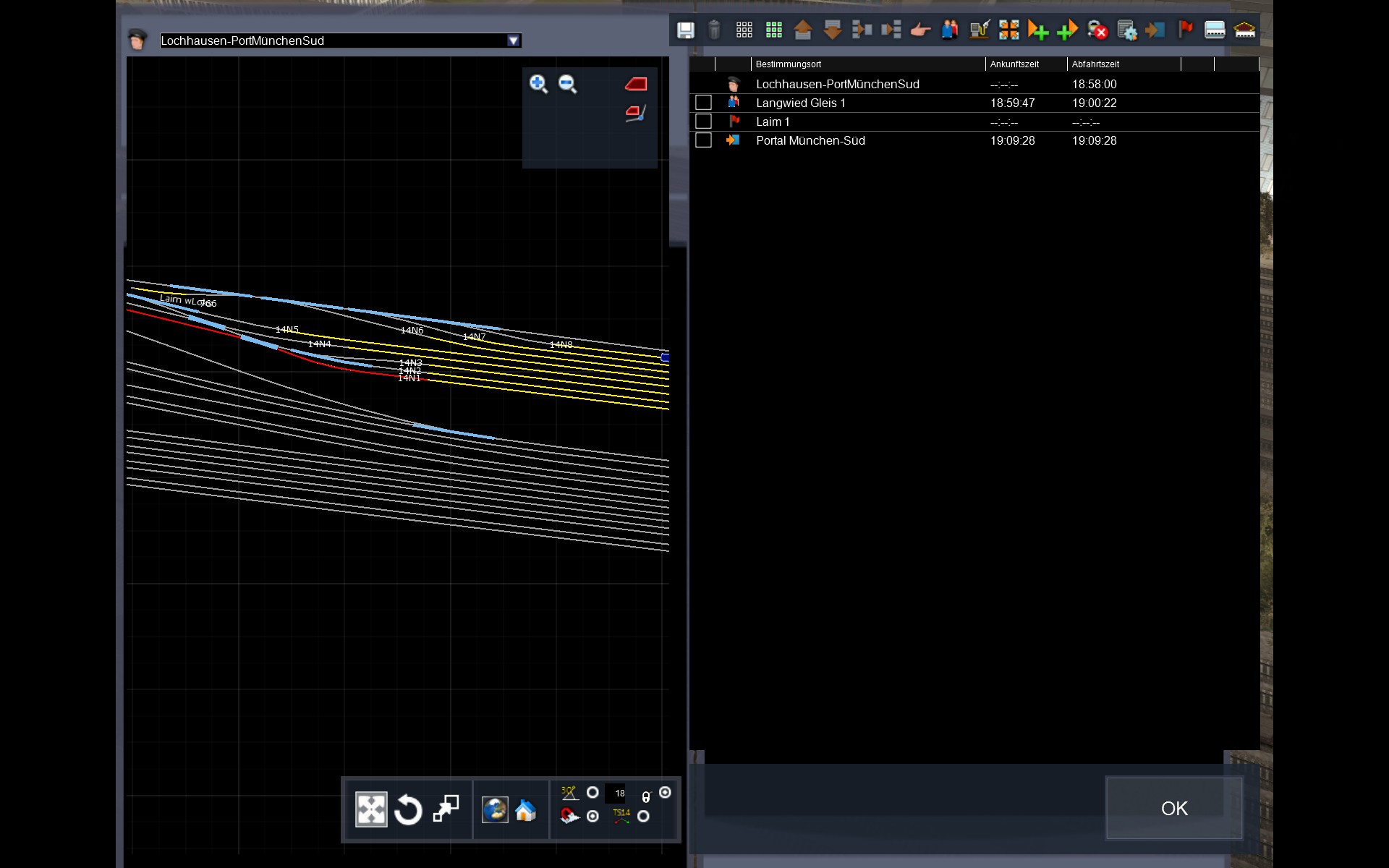Add a waypoint with the red flag icon
Viewport: 1389px width, 868px height.
pyautogui.click(x=1186, y=30)
